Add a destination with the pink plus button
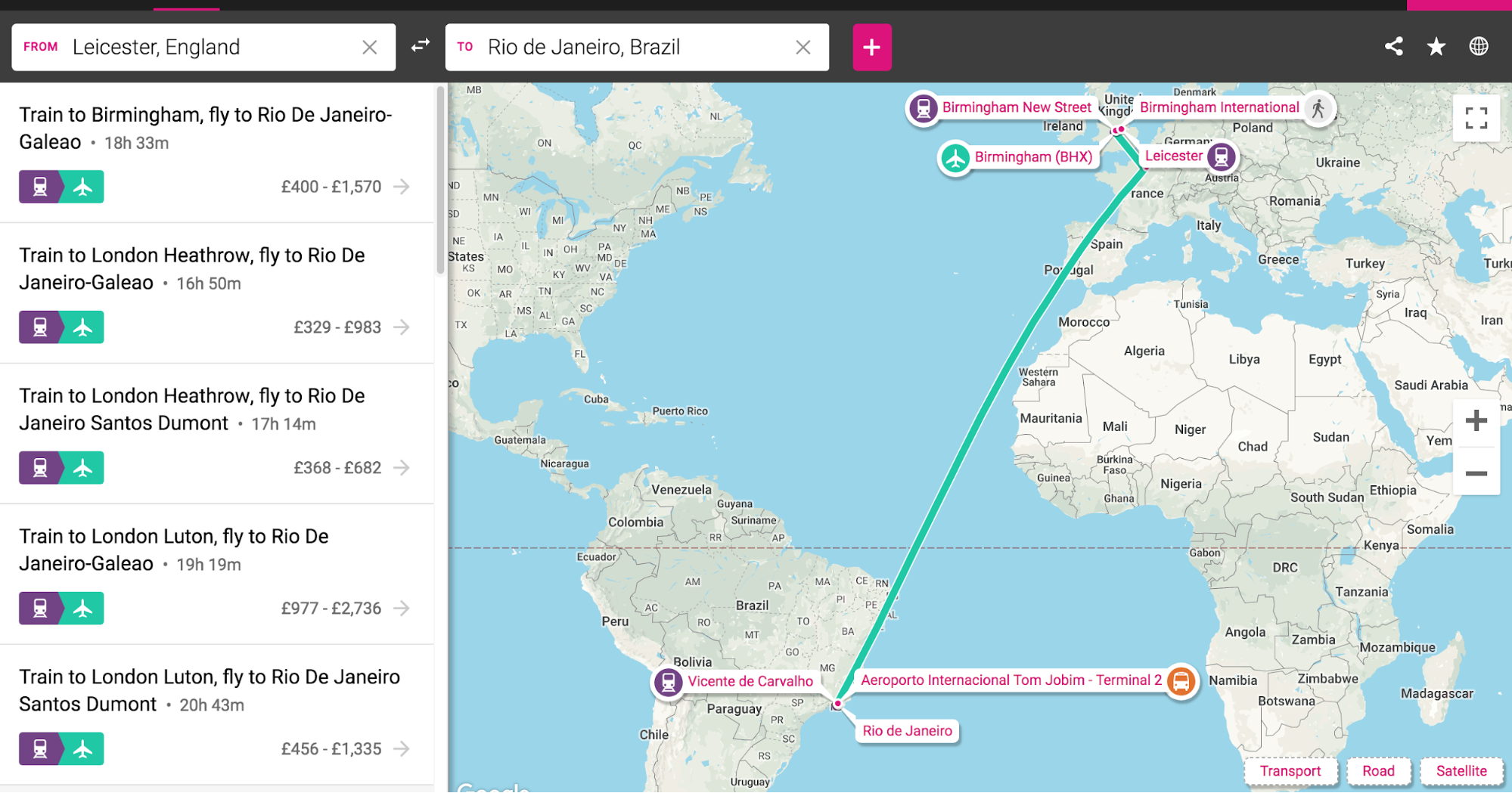 click(x=872, y=47)
